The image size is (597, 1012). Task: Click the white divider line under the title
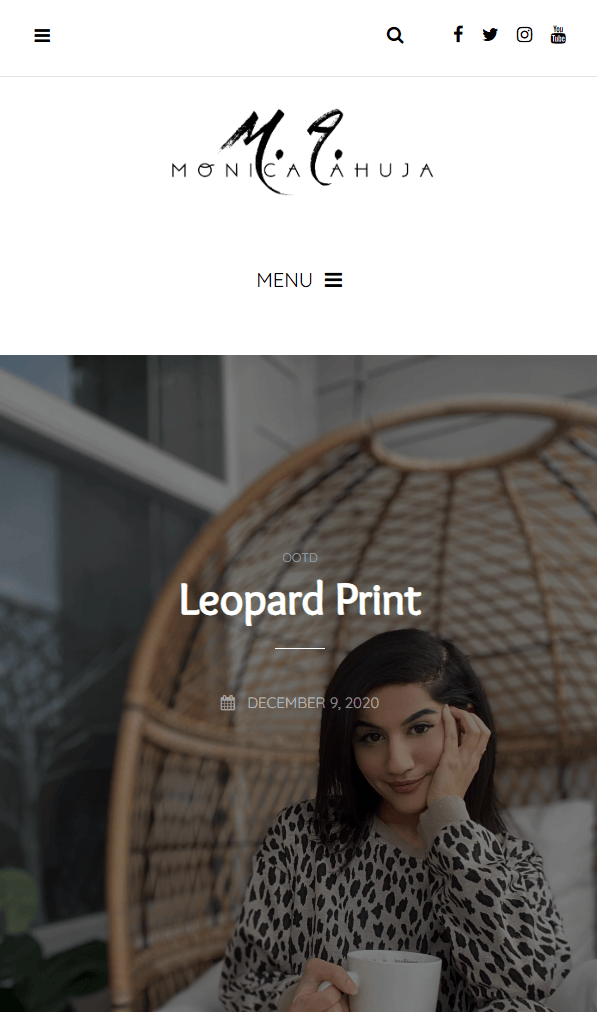click(299, 647)
